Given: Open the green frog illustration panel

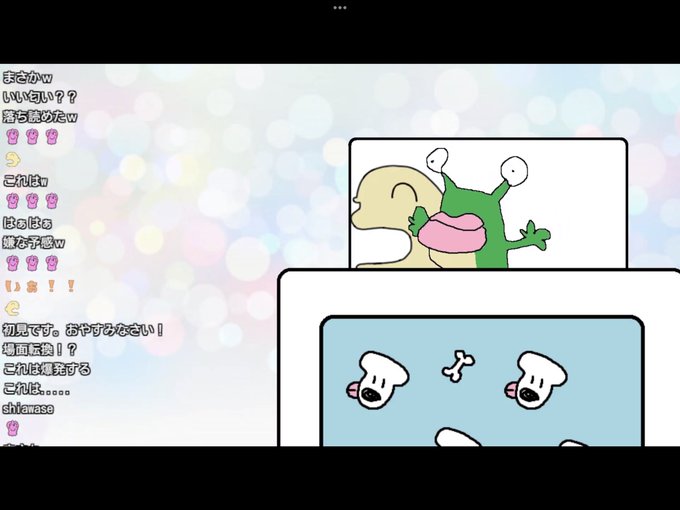Looking at the screenshot, I should tap(488, 203).
